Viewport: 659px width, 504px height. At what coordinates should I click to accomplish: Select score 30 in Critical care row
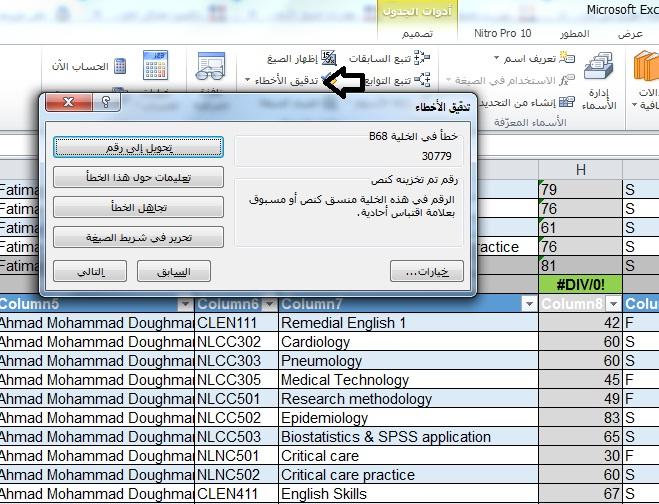(x=580, y=456)
